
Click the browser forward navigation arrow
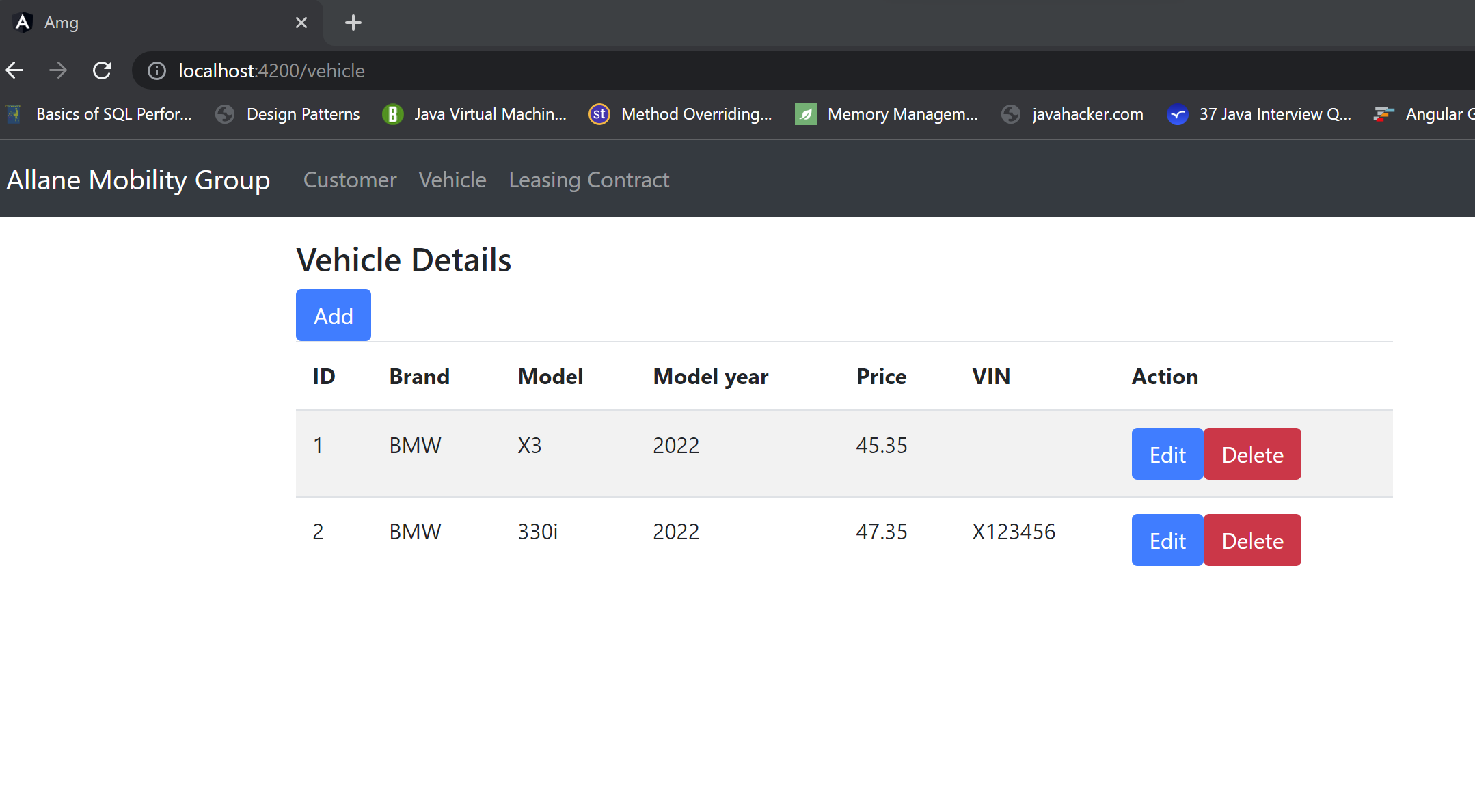click(x=58, y=70)
